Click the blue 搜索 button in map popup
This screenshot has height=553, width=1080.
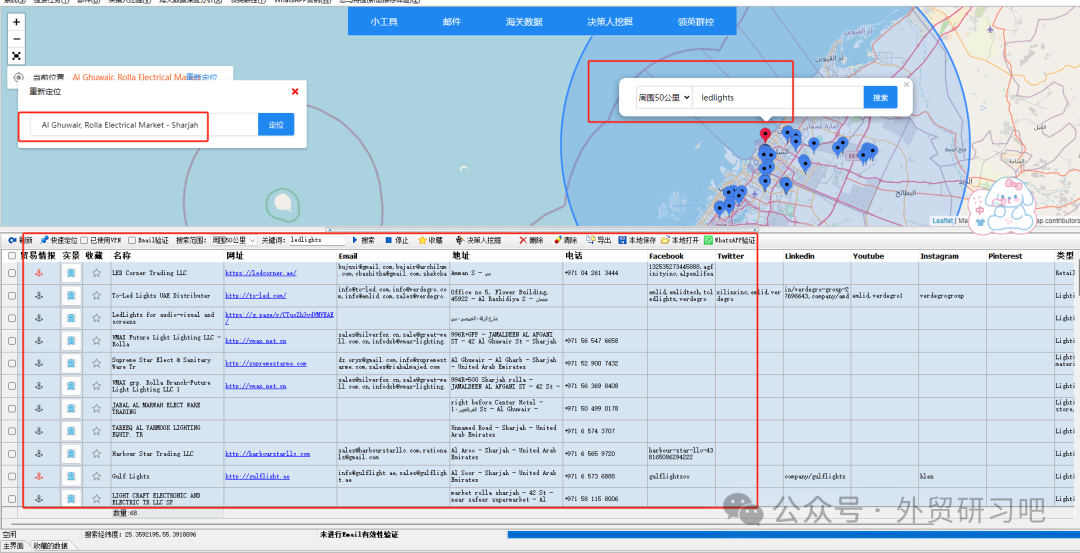point(880,98)
